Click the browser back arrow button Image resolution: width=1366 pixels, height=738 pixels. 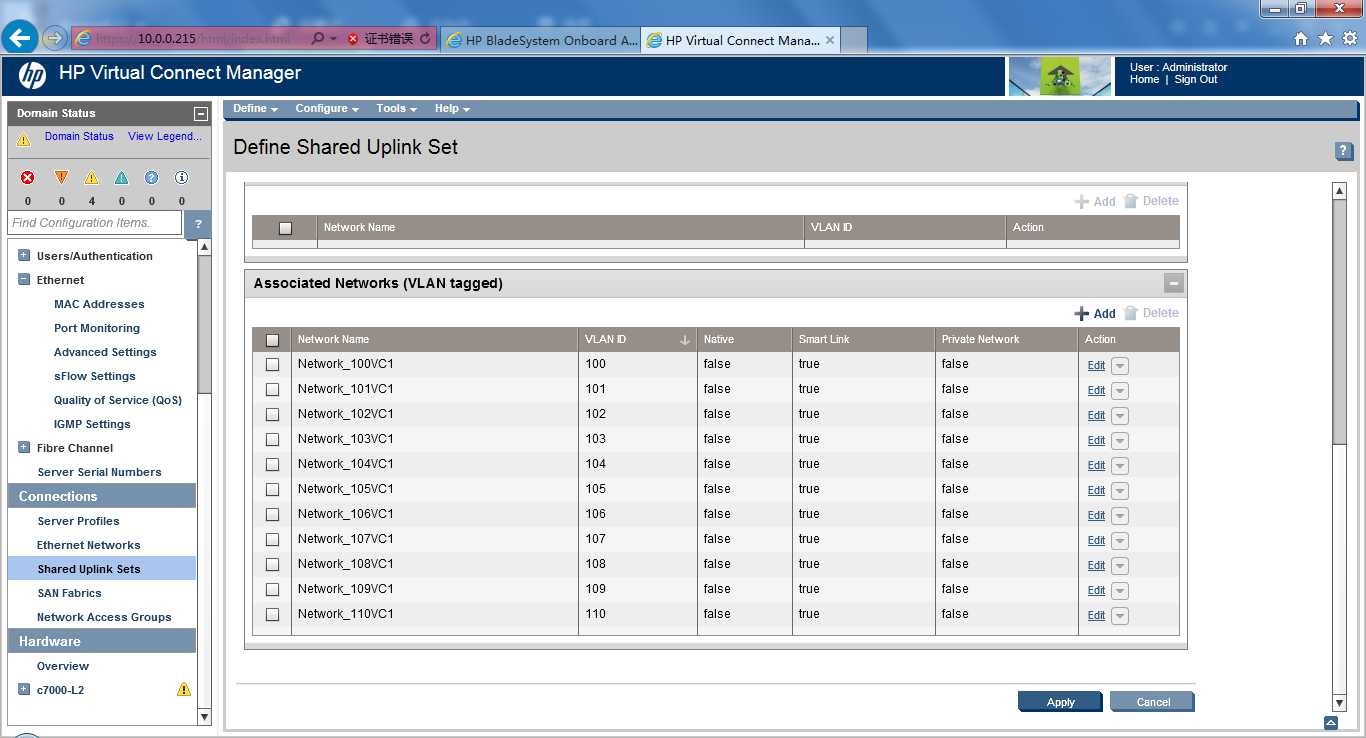point(20,38)
